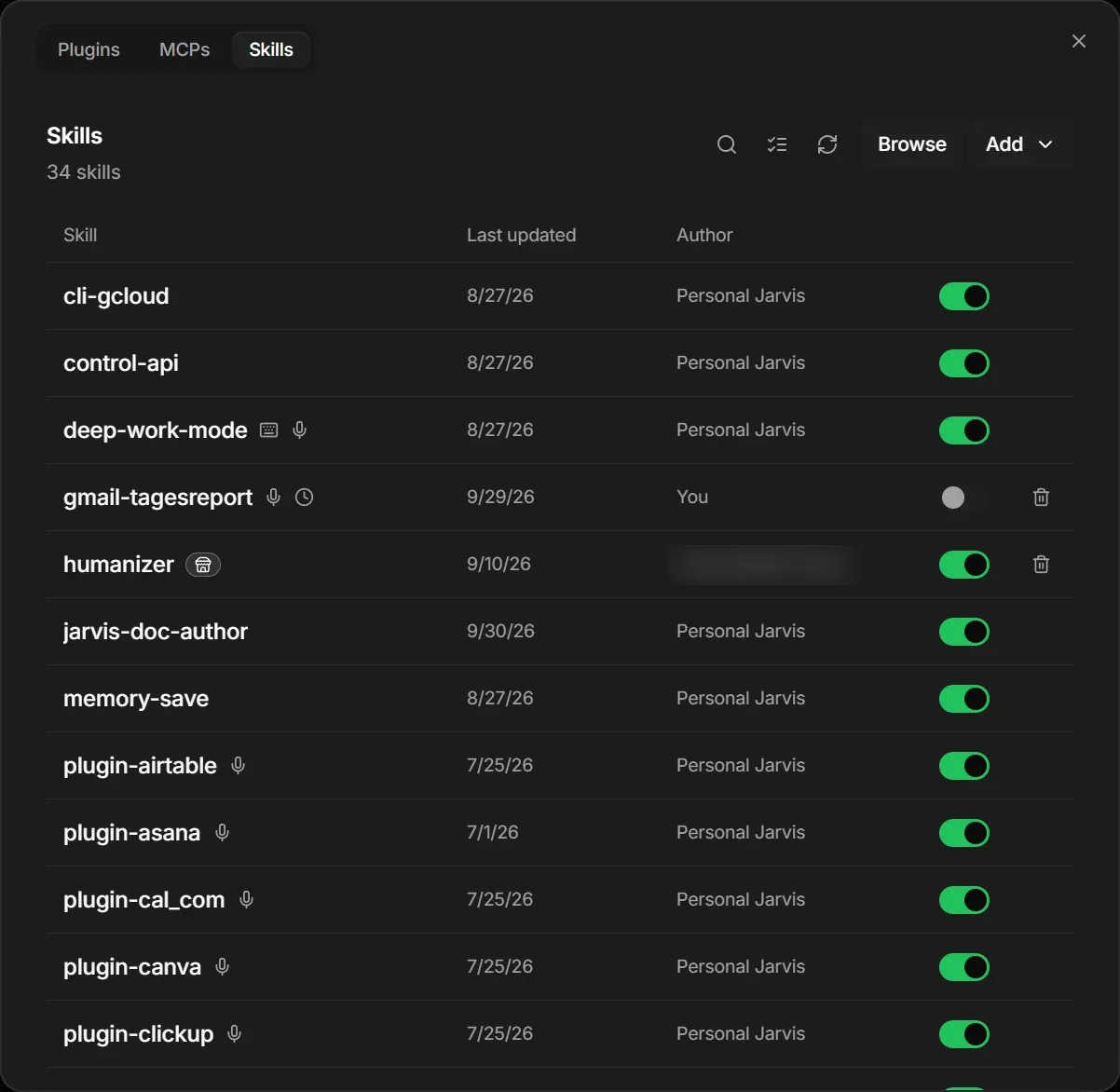
Task: Disable the jarvis-doc-author toggle
Action: tap(964, 632)
